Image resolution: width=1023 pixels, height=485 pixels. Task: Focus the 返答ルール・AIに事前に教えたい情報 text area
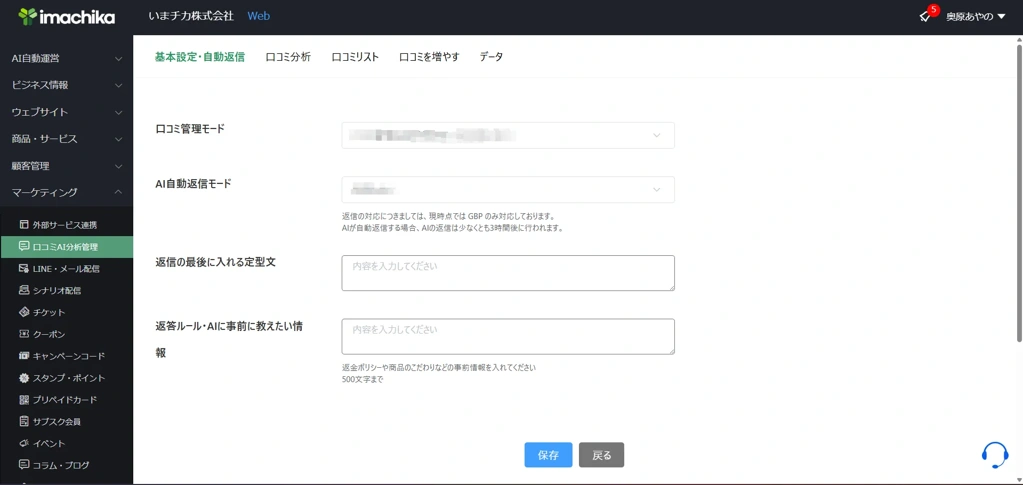pyautogui.click(x=508, y=336)
